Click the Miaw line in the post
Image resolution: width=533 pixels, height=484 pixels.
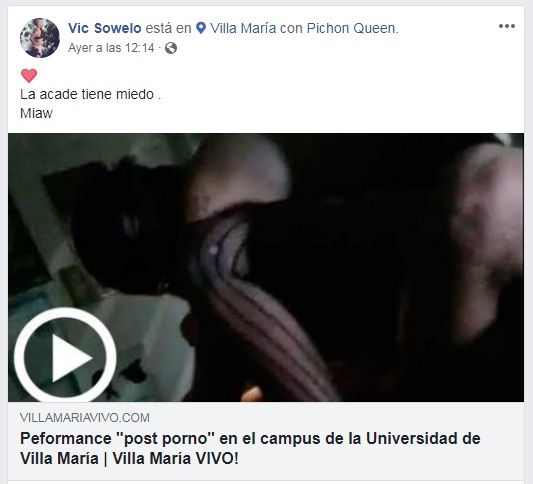click(x=36, y=113)
